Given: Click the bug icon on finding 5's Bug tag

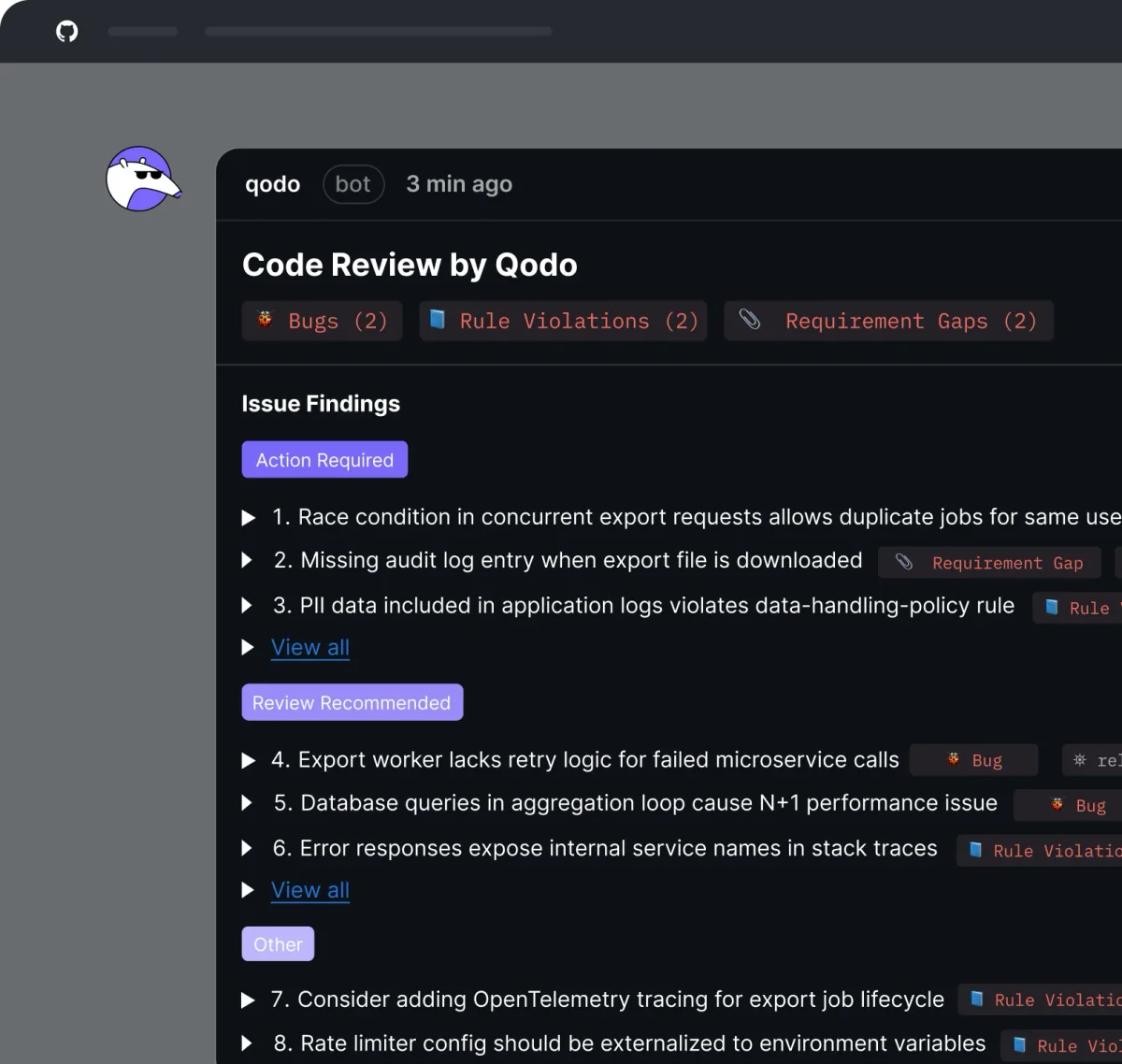Looking at the screenshot, I should click(x=1055, y=804).
